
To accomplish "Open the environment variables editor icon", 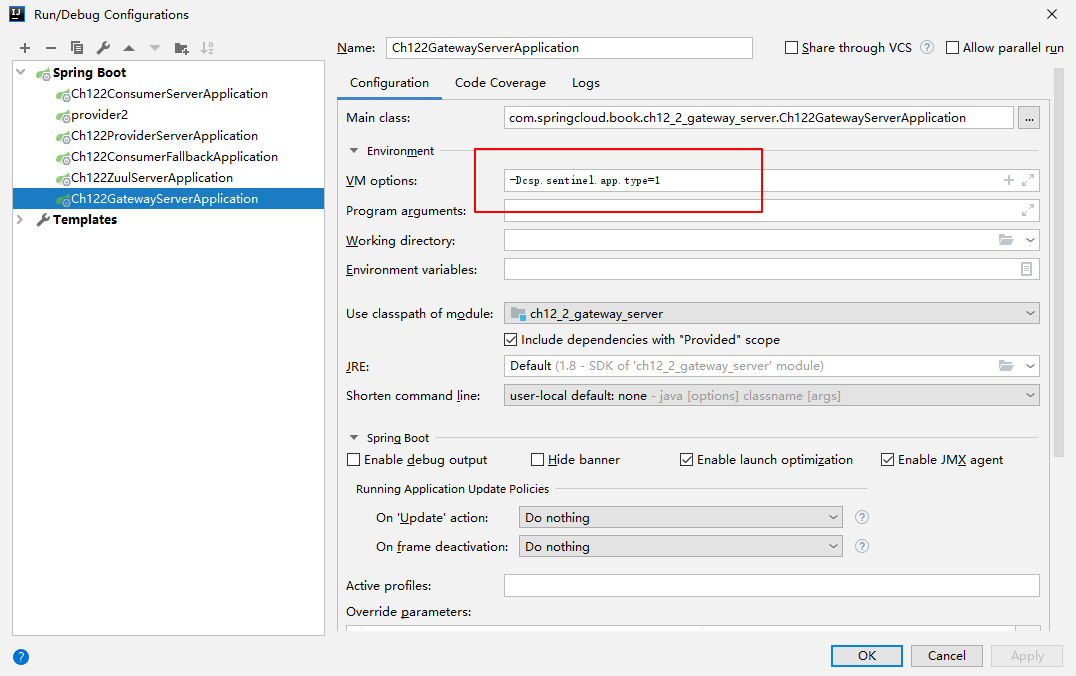I will (x=1026, y=269).
